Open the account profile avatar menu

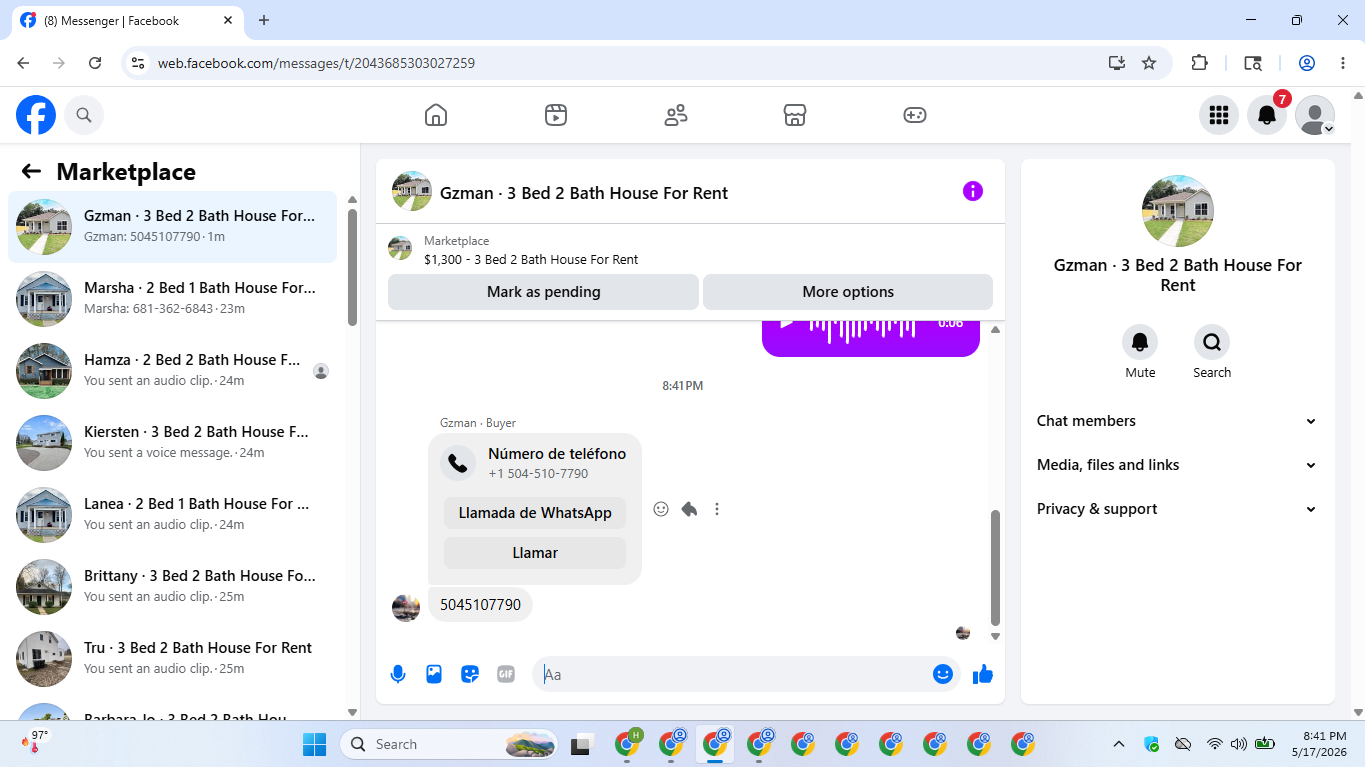1315,115
